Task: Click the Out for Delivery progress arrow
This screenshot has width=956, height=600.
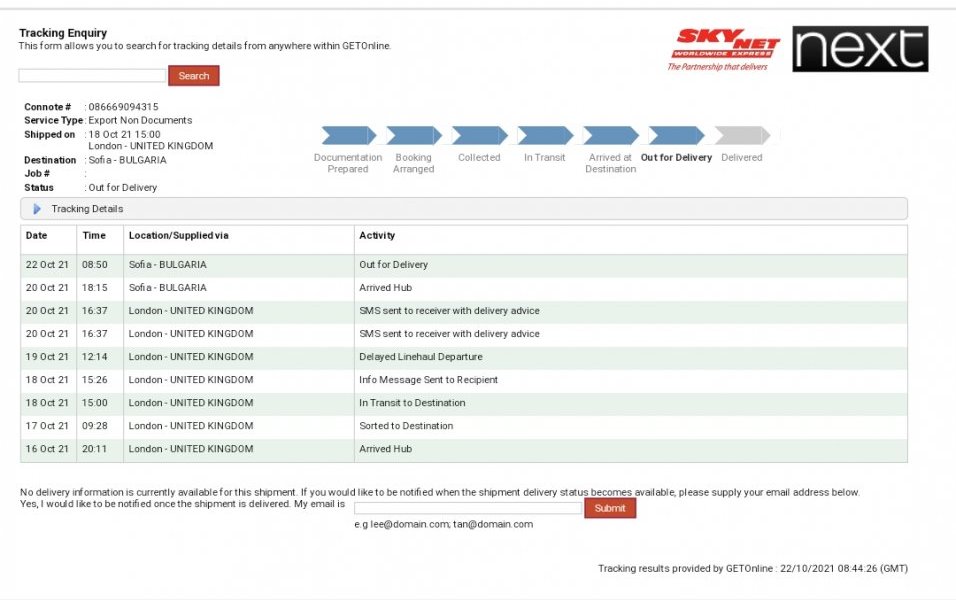Action: [676, 136]
